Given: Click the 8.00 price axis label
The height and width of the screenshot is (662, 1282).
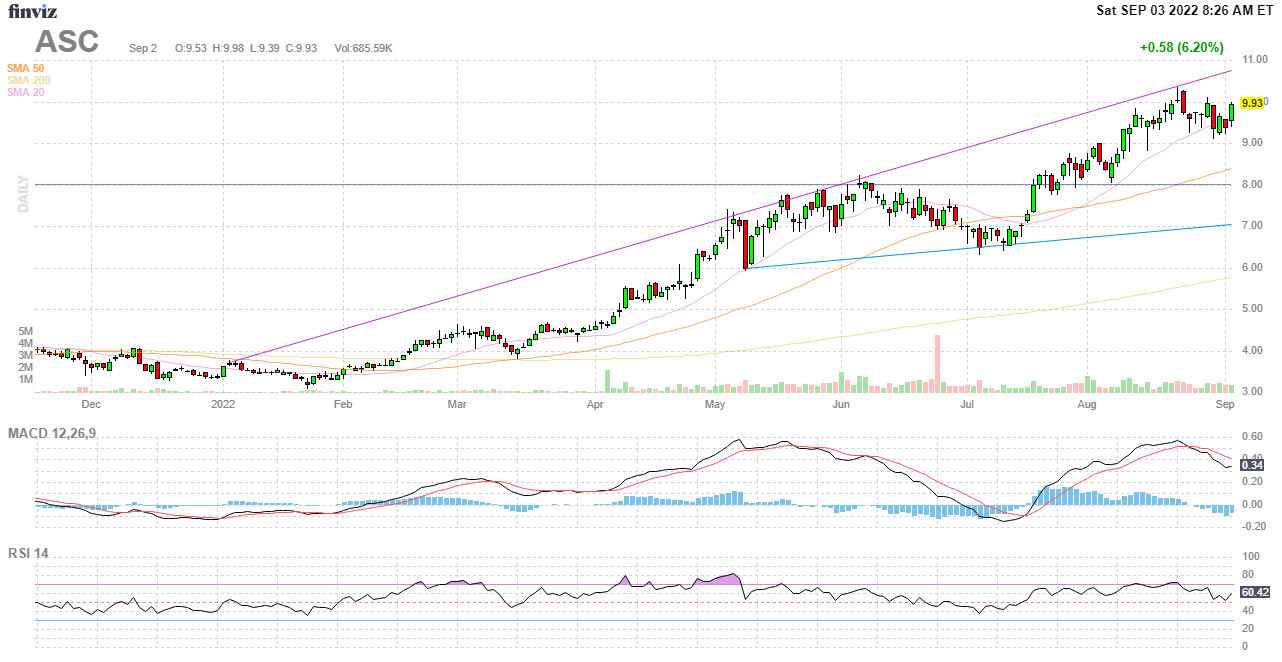Looking at the screenshot, I should point(1250,185).
